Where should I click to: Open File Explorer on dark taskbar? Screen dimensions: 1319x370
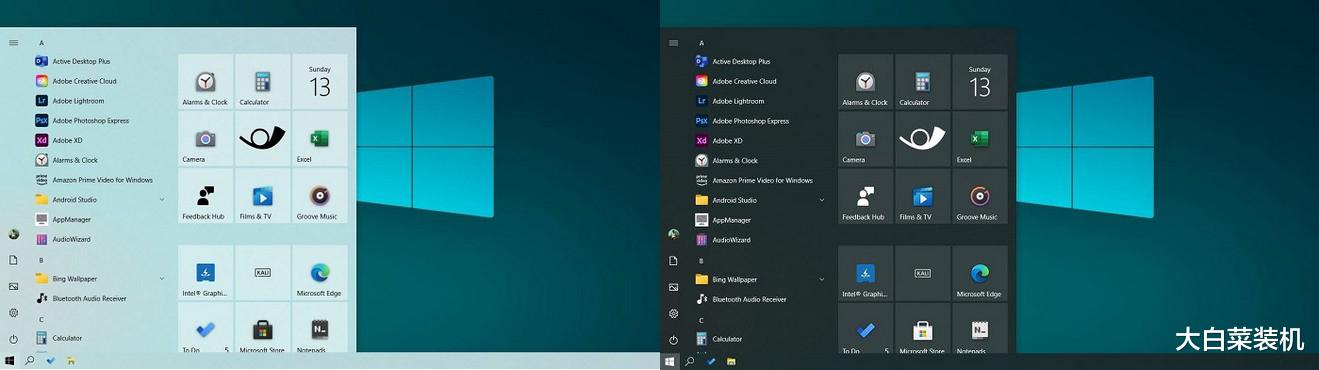pos(731,361)
